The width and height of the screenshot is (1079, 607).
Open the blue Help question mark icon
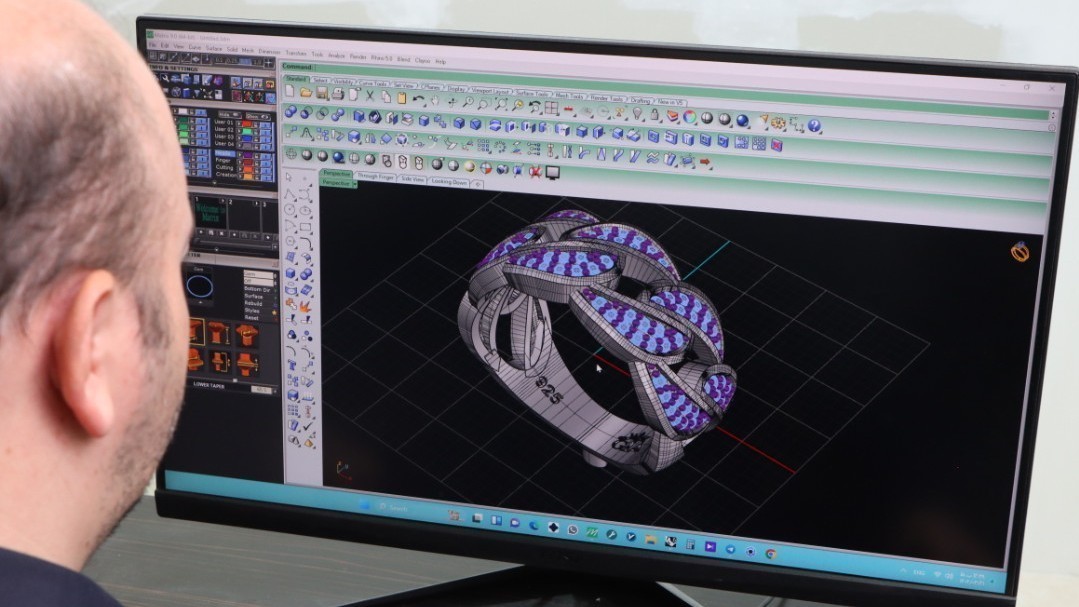click(814, 126)
